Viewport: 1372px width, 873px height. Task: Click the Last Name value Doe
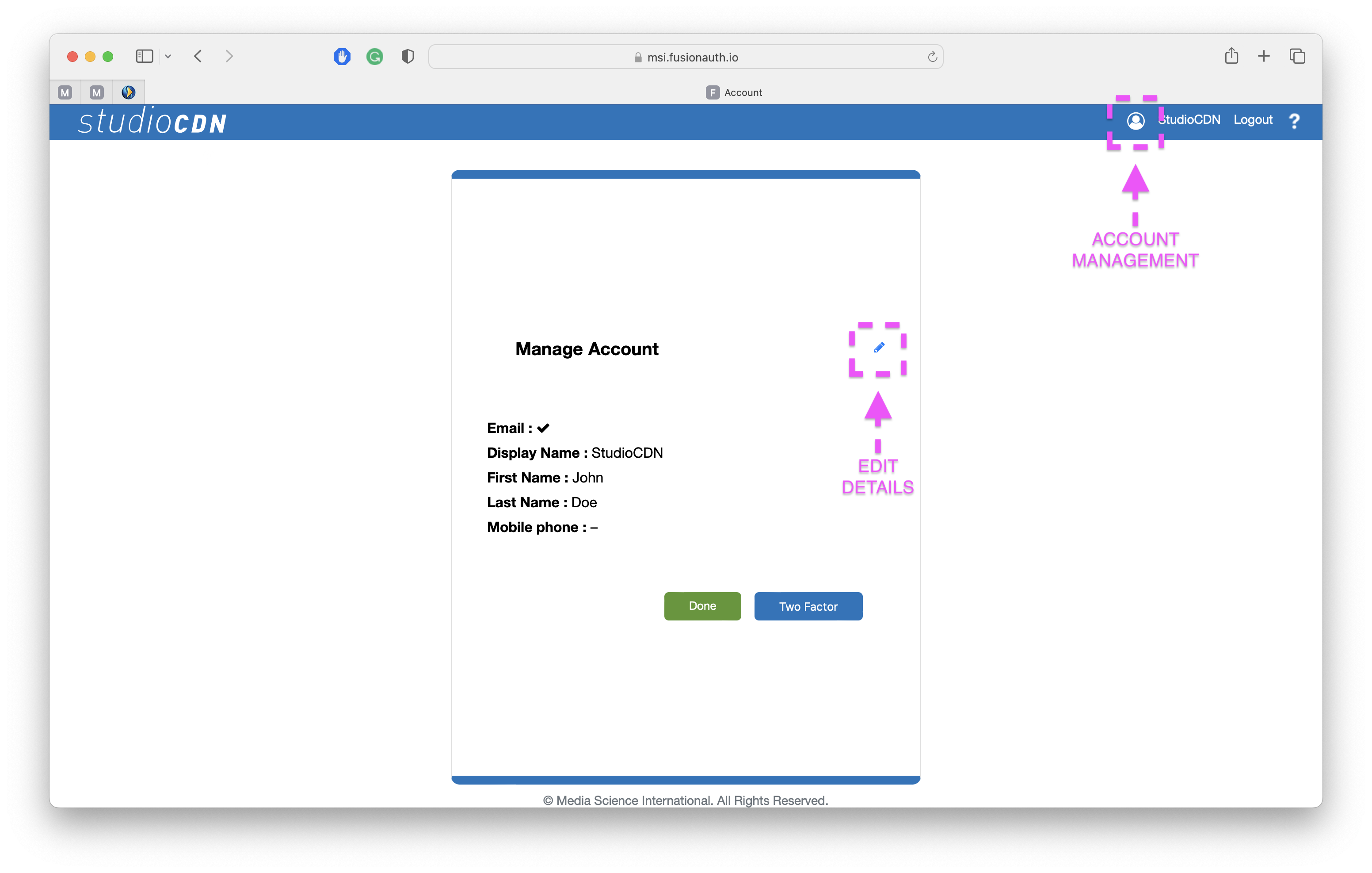(584, 502)
